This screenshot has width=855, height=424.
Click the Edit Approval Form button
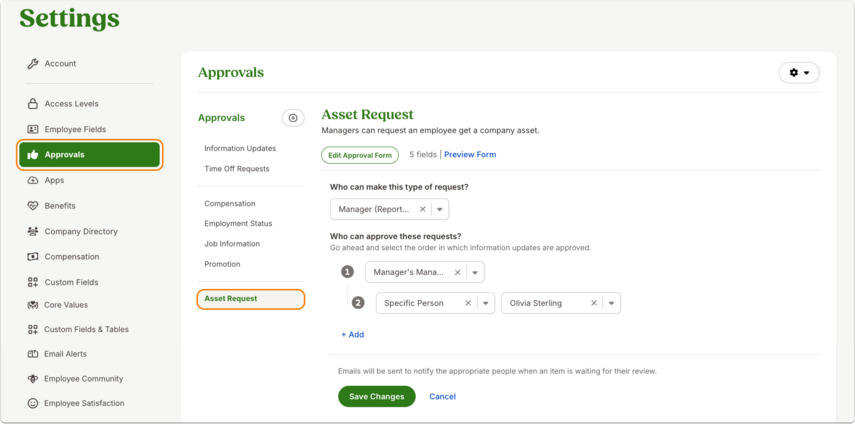360,155
